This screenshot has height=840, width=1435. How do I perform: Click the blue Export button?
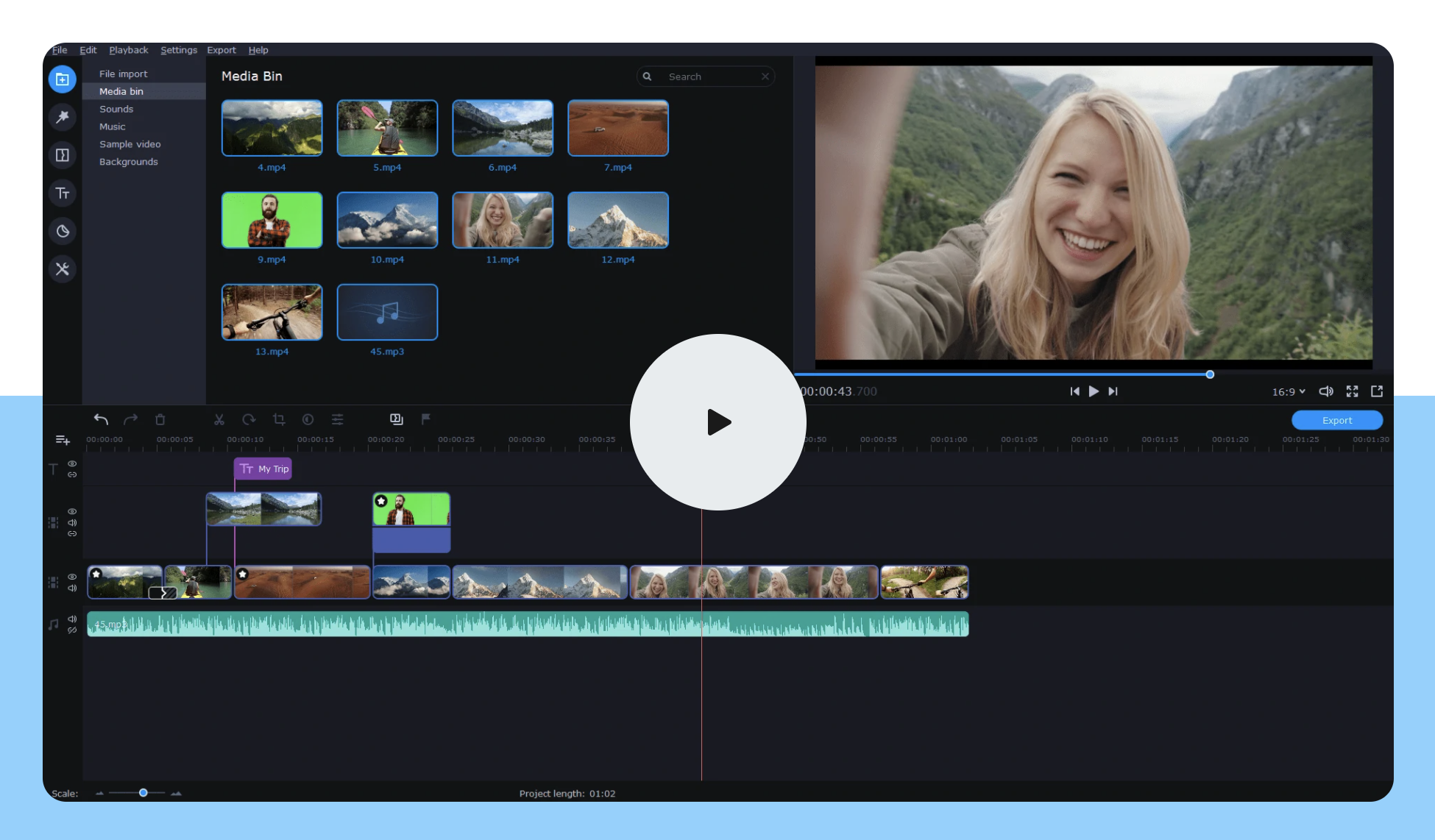(x=1336, y=421)
